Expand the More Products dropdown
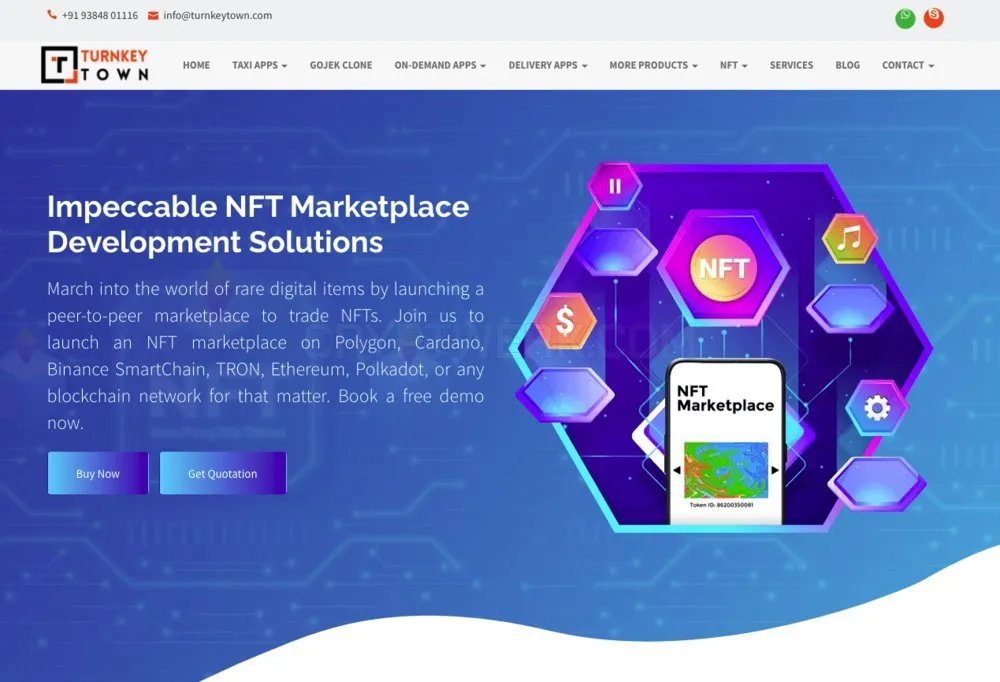The height and width of the screenshot is (682, 1000). point(654,65)
